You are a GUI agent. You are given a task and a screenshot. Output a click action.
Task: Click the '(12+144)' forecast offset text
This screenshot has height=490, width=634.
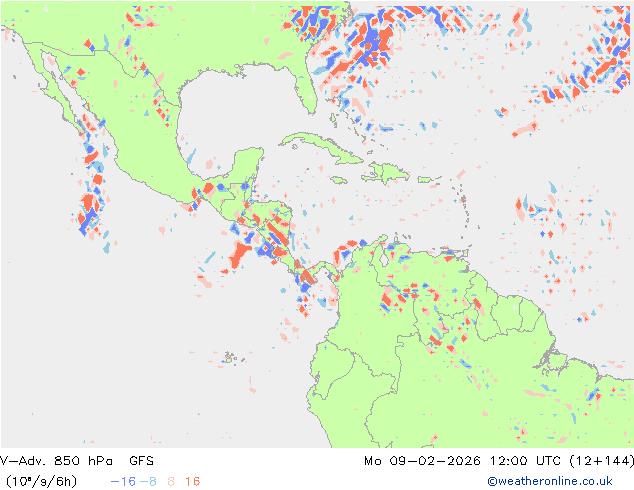pyautogui.click(x=601, y=461)
